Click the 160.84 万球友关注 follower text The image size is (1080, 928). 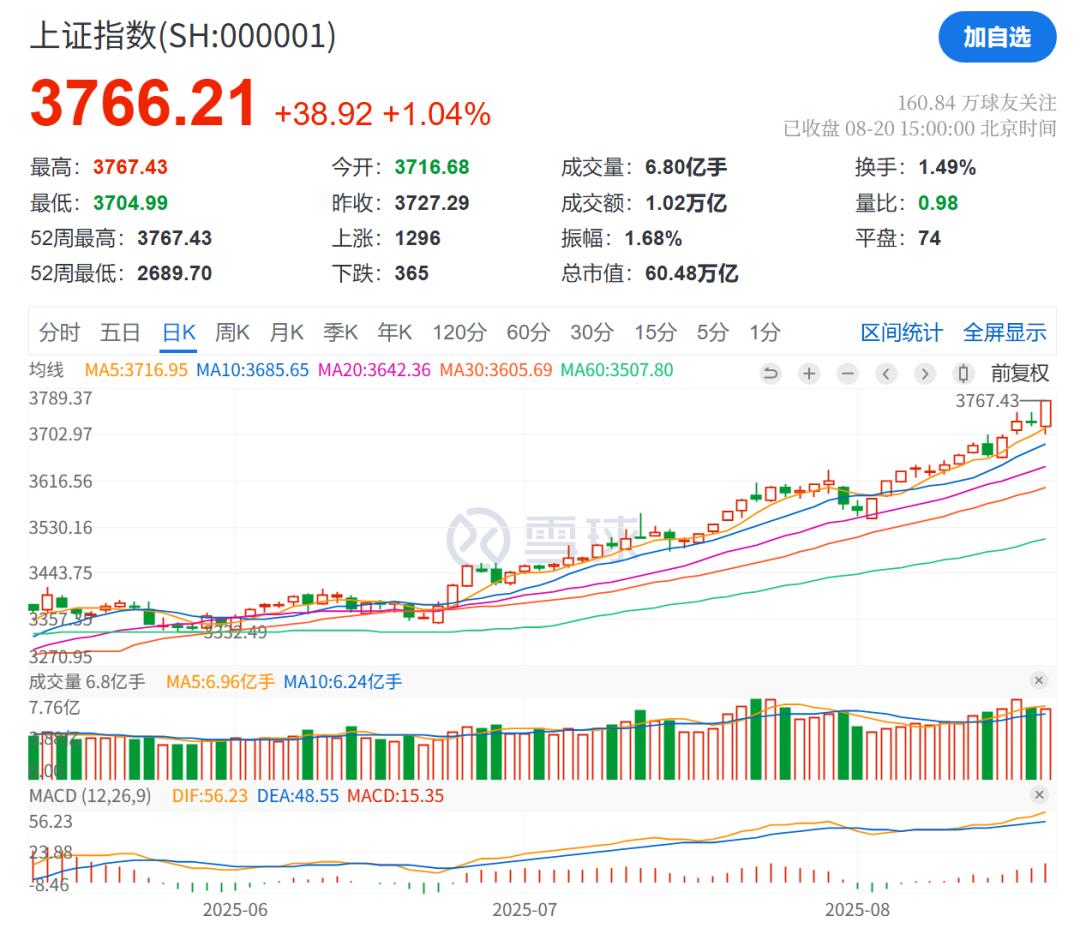point(976,103)
